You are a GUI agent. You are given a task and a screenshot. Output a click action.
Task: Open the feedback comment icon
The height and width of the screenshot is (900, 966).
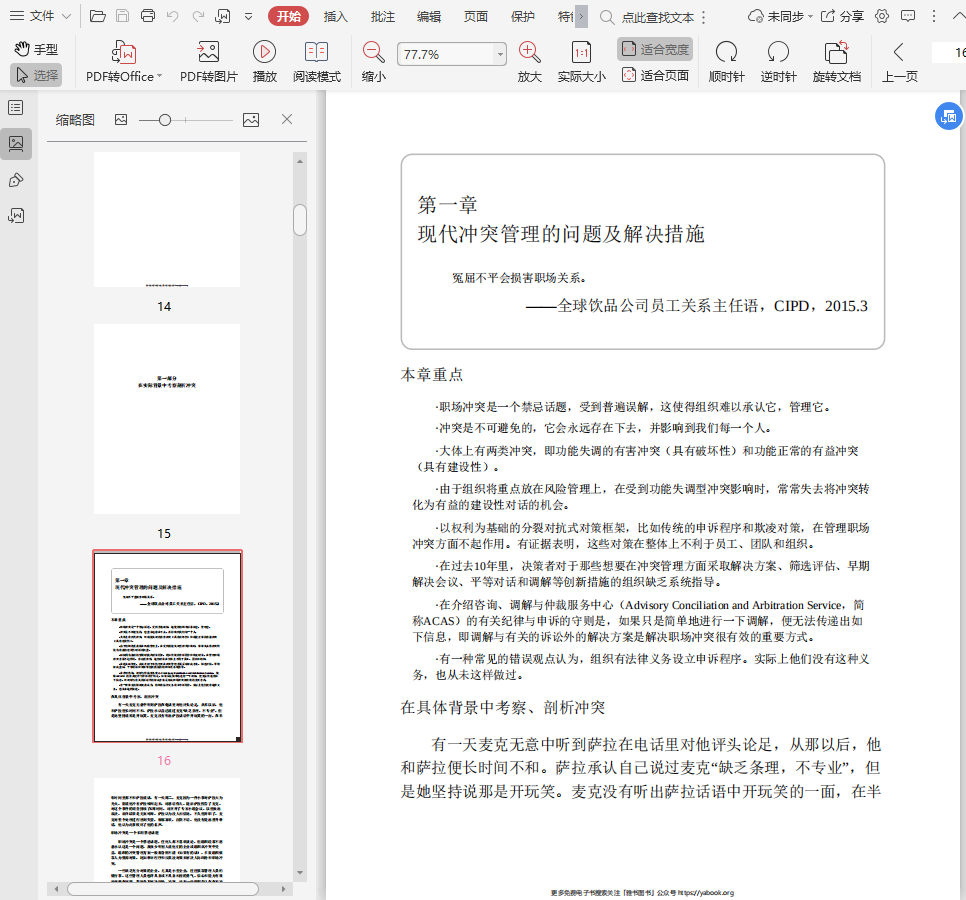(907, 16)
